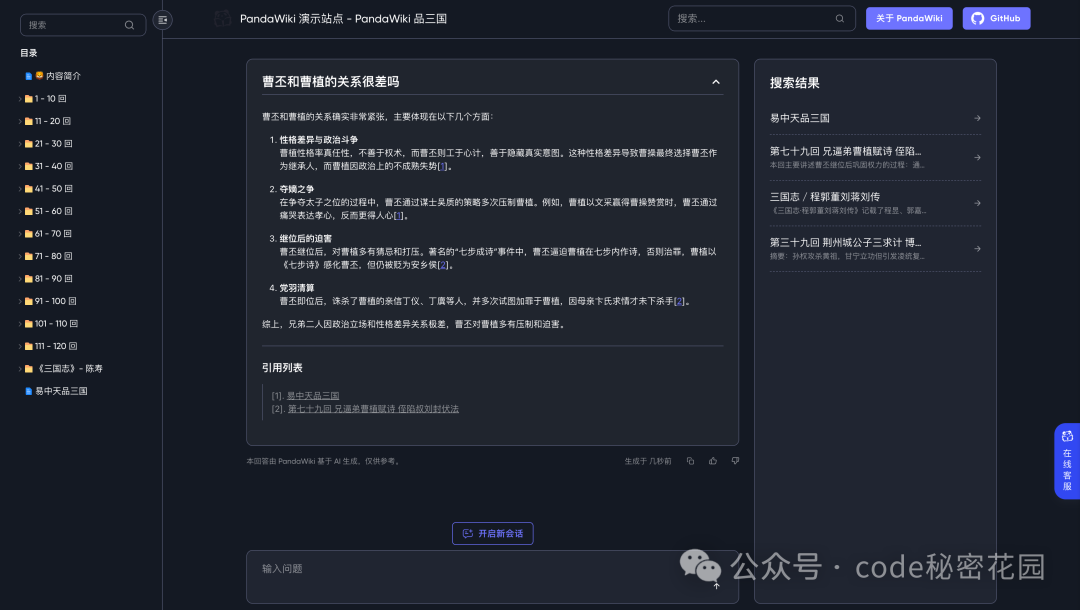Open the 在线客服 support widget
1080x610 pixels.
1067,461
